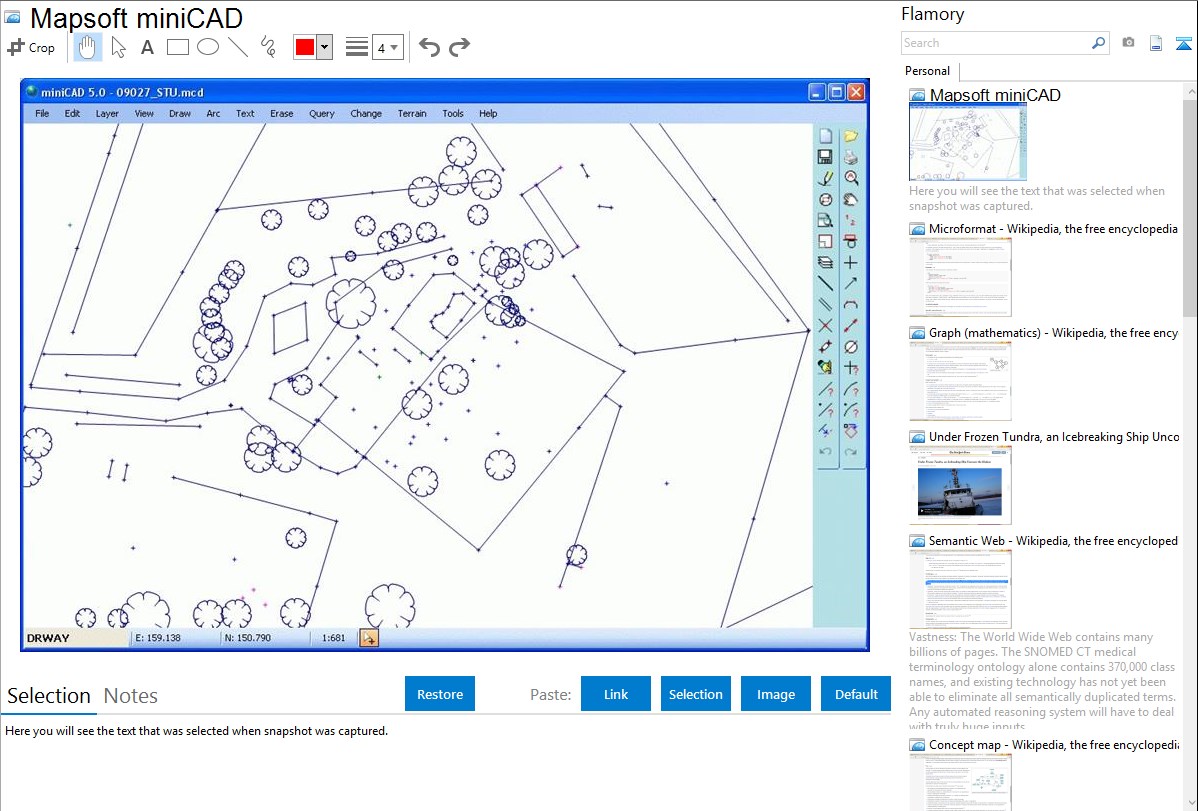Viewport: 1198px width, 811px height.
Task: Choose the ellipse shape tool
Action: [x=208, y=47]
